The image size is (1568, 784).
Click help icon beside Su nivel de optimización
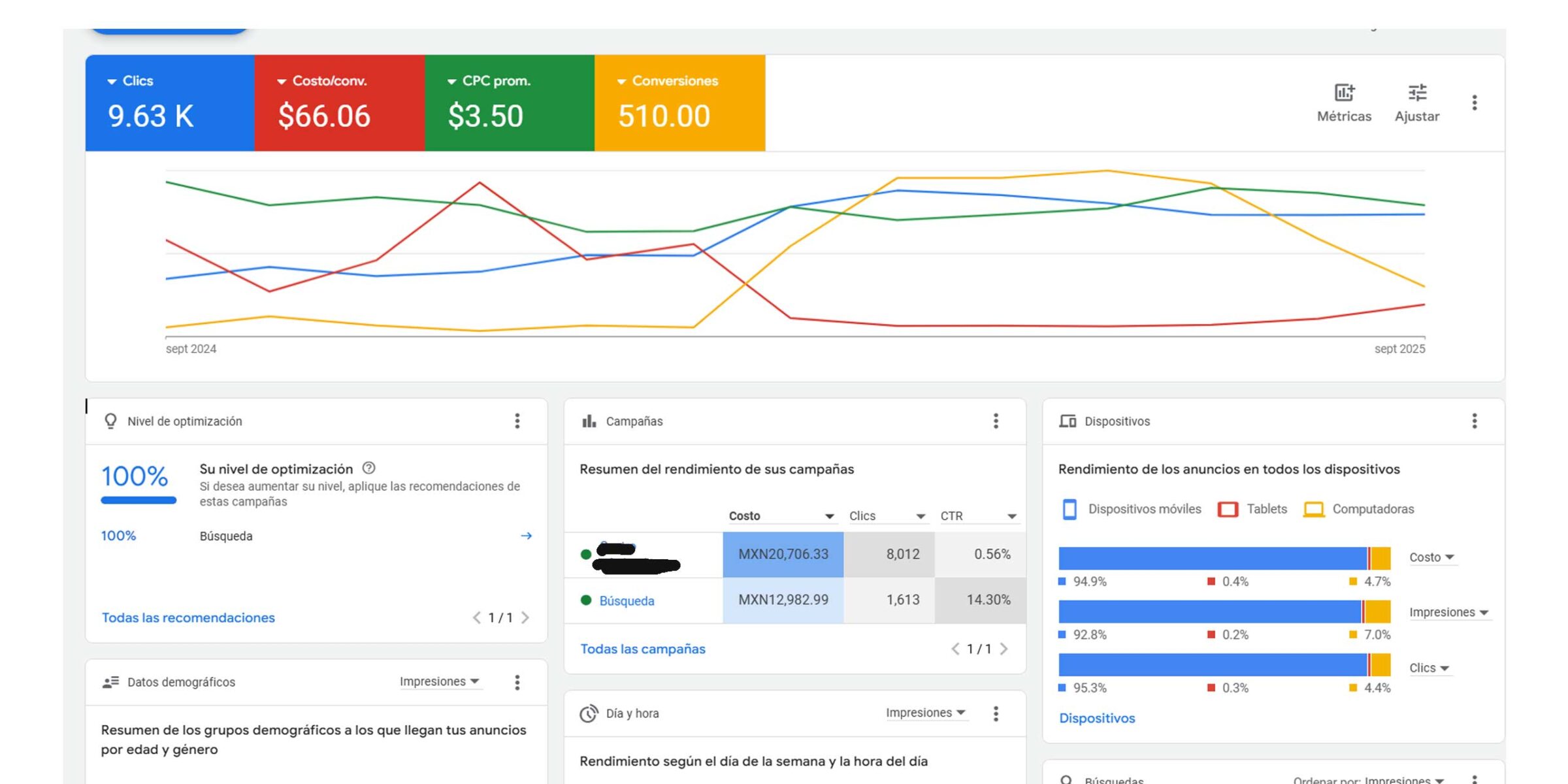pos(368,468)
